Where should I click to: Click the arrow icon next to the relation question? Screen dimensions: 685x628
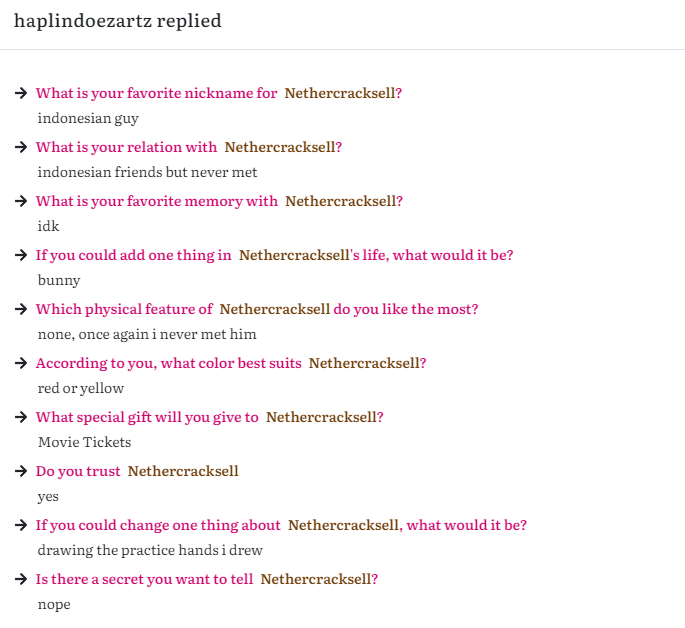tap(21, 147)
